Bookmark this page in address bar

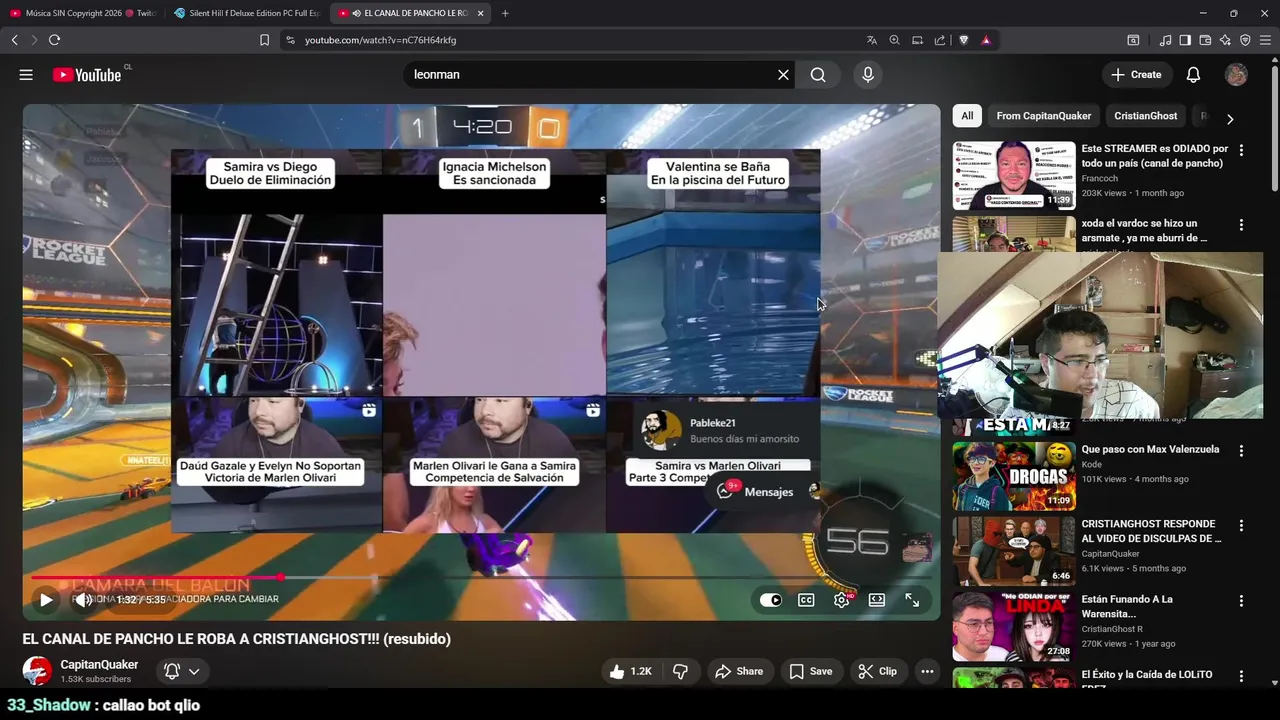point(264,40)
